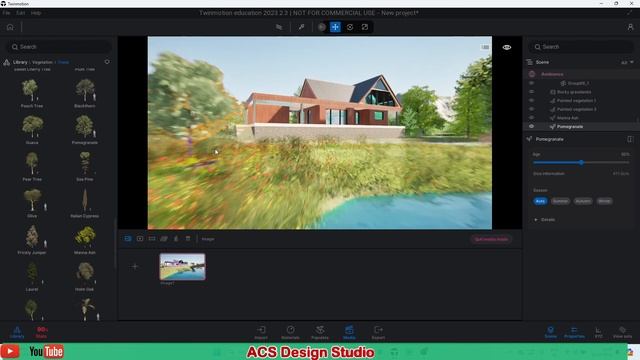Viewport: 640px width, 360px height.
Task: Delete media with trash icon
Action: coord(188,239)
